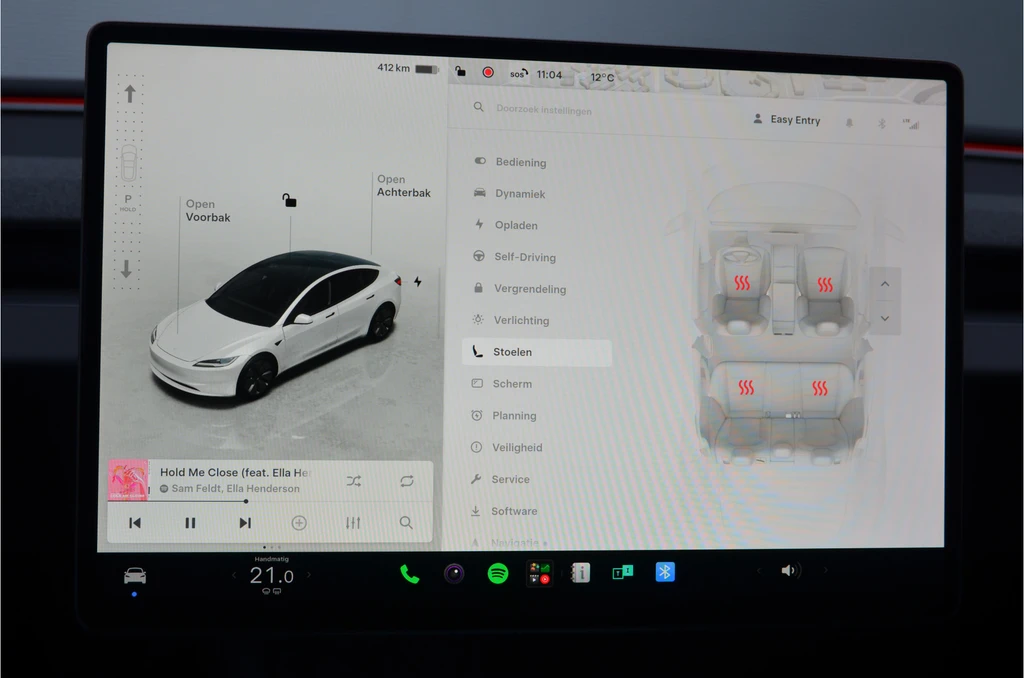The width and height of the screenshot is (1024, 678).
Task: Toggle the rear left seat heater
Action: (746, 387)
